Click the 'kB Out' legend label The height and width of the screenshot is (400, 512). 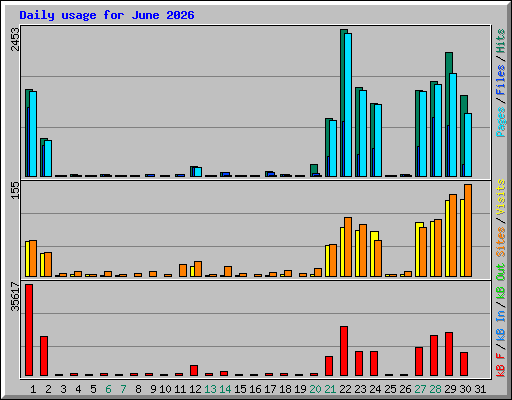pos(501,282)
